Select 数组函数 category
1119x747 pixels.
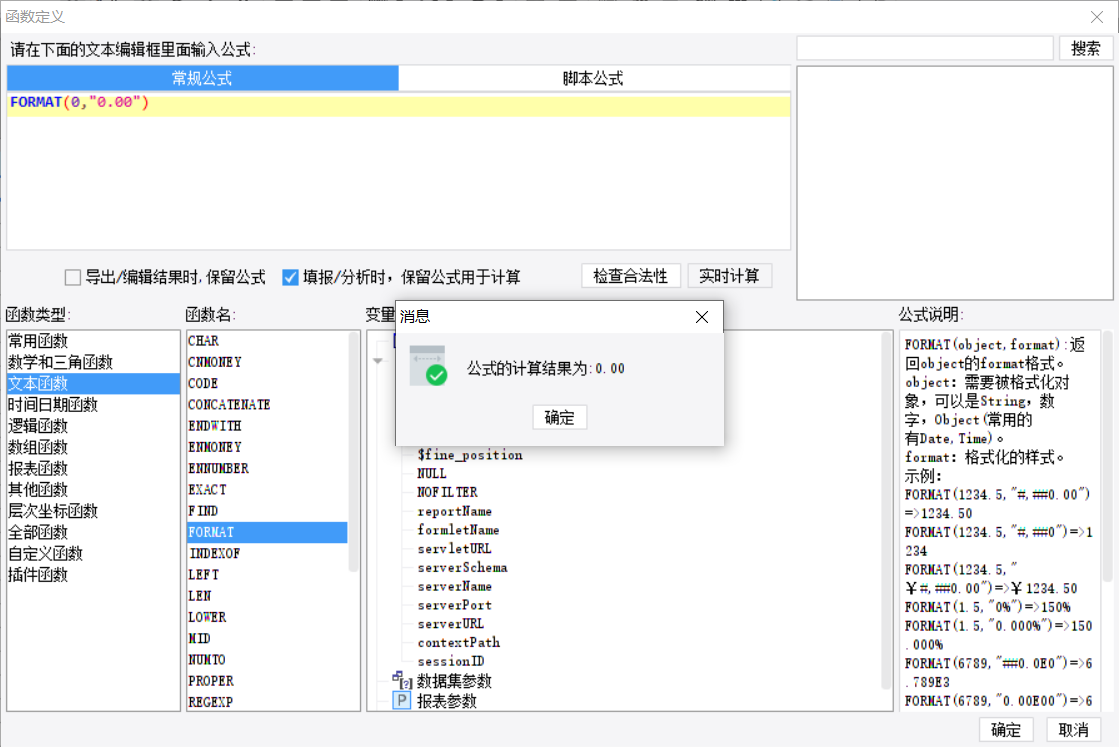(93, 447)
